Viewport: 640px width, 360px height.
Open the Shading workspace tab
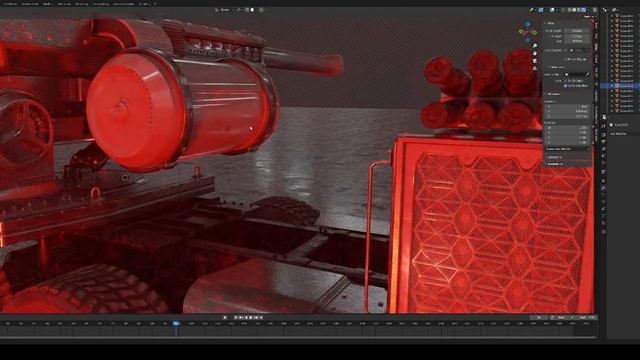click(47, 4)
